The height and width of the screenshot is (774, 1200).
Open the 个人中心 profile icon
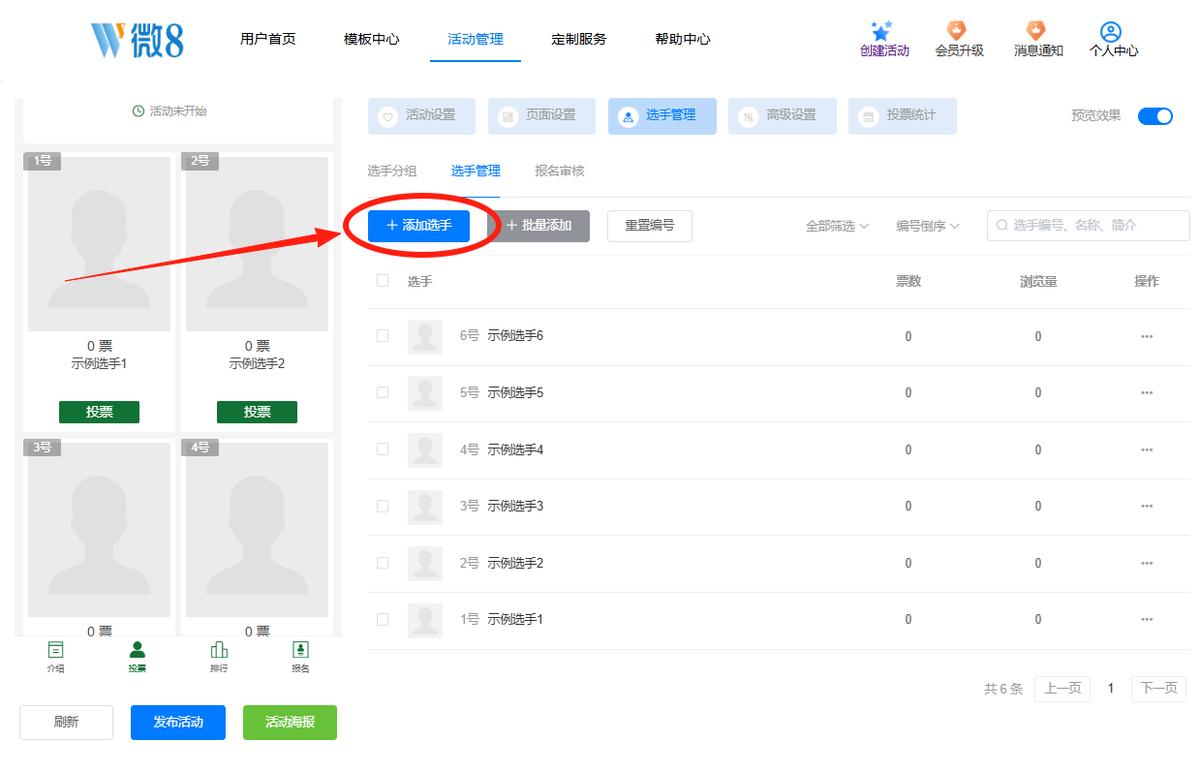click(1111, 32)
